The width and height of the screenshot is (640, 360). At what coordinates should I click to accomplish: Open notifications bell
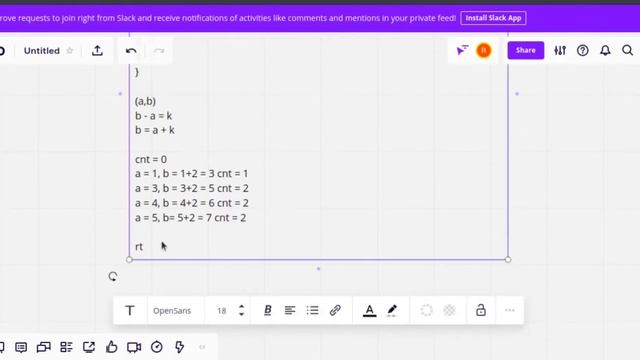[x=605, y=51]
